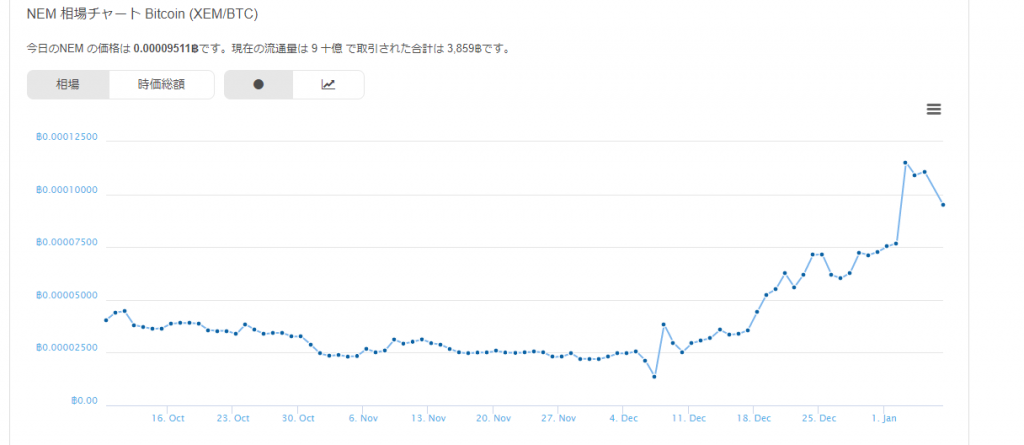The width and height of the screenshot is (1024, 445).
Task: Click the highest peak data point in January
Action: click(905, 162)
